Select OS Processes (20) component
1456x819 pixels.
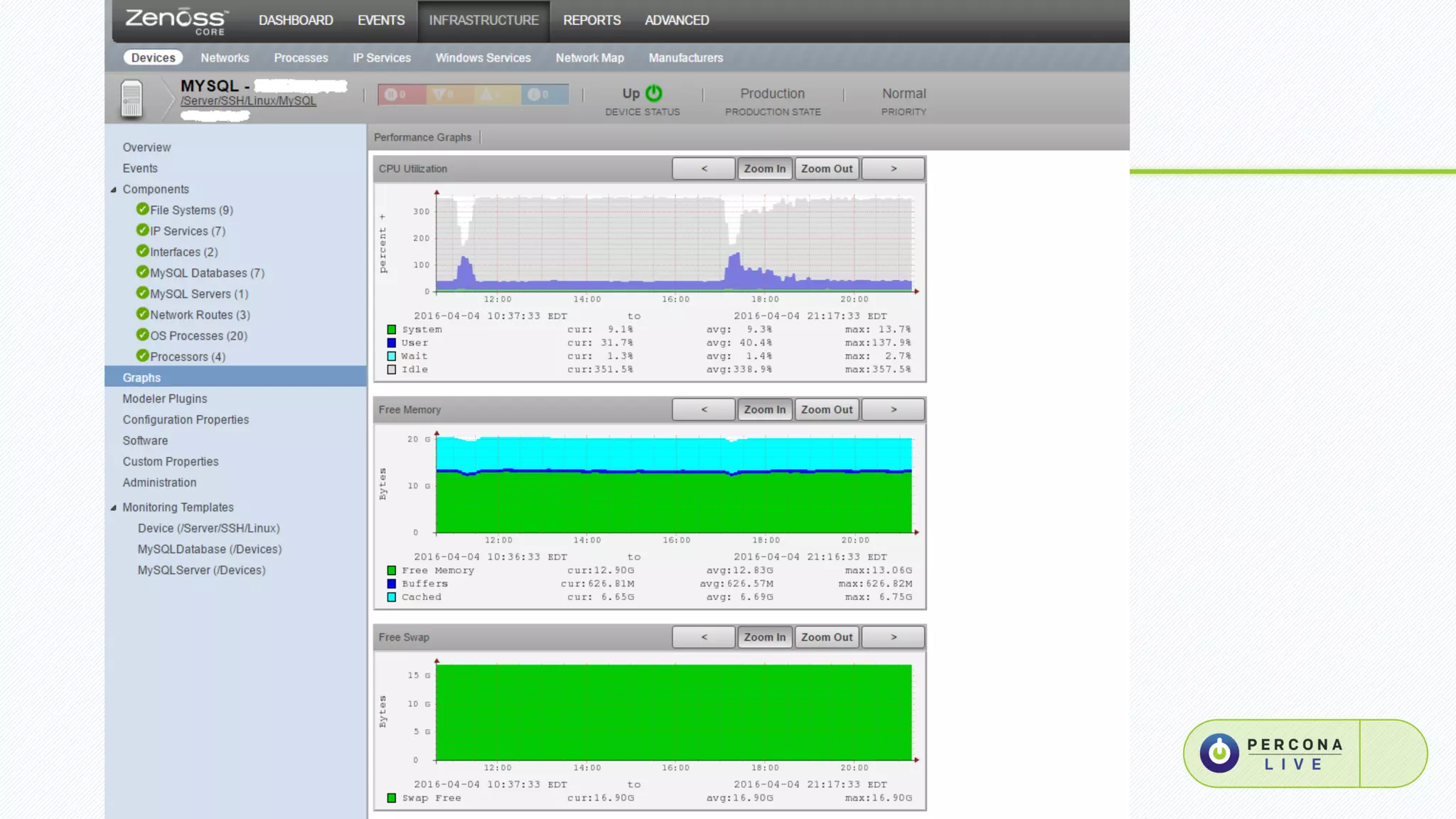click(198, 336)
